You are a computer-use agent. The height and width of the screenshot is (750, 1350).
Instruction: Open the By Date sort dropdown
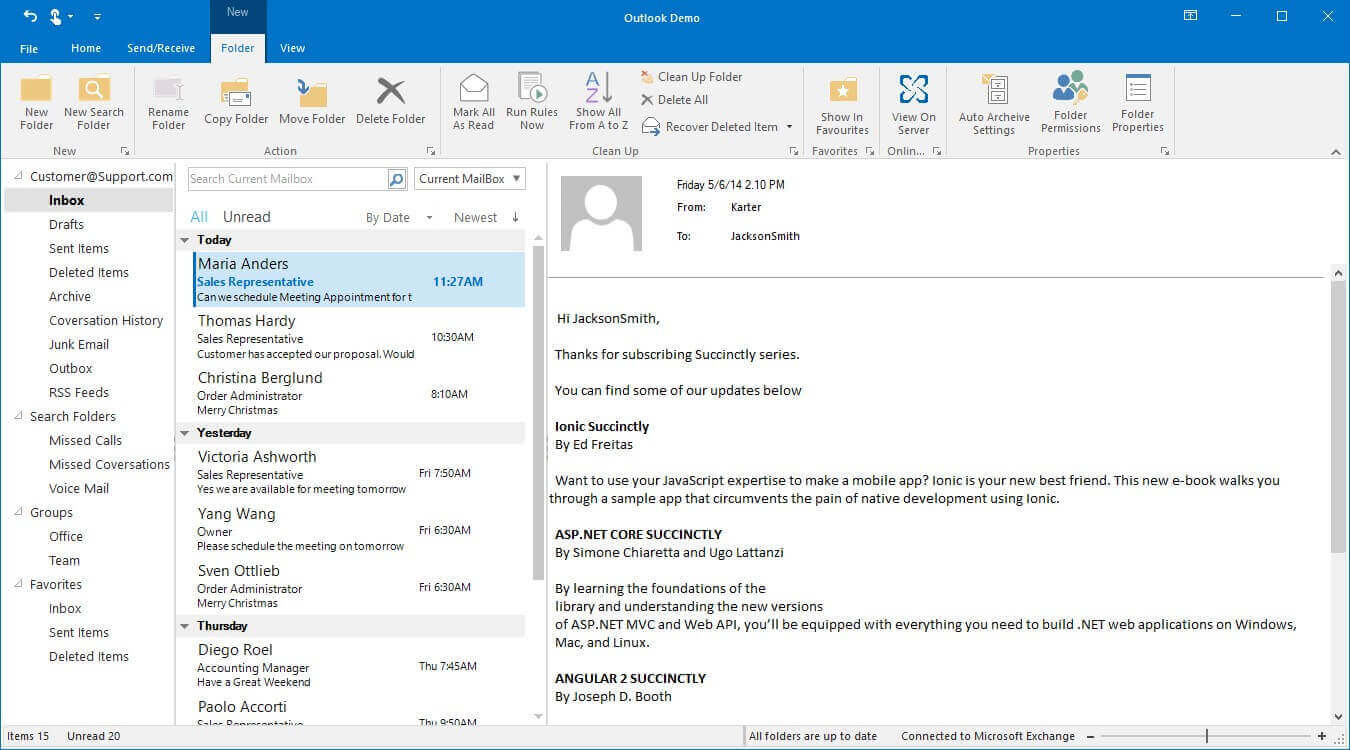coord(399,217)
